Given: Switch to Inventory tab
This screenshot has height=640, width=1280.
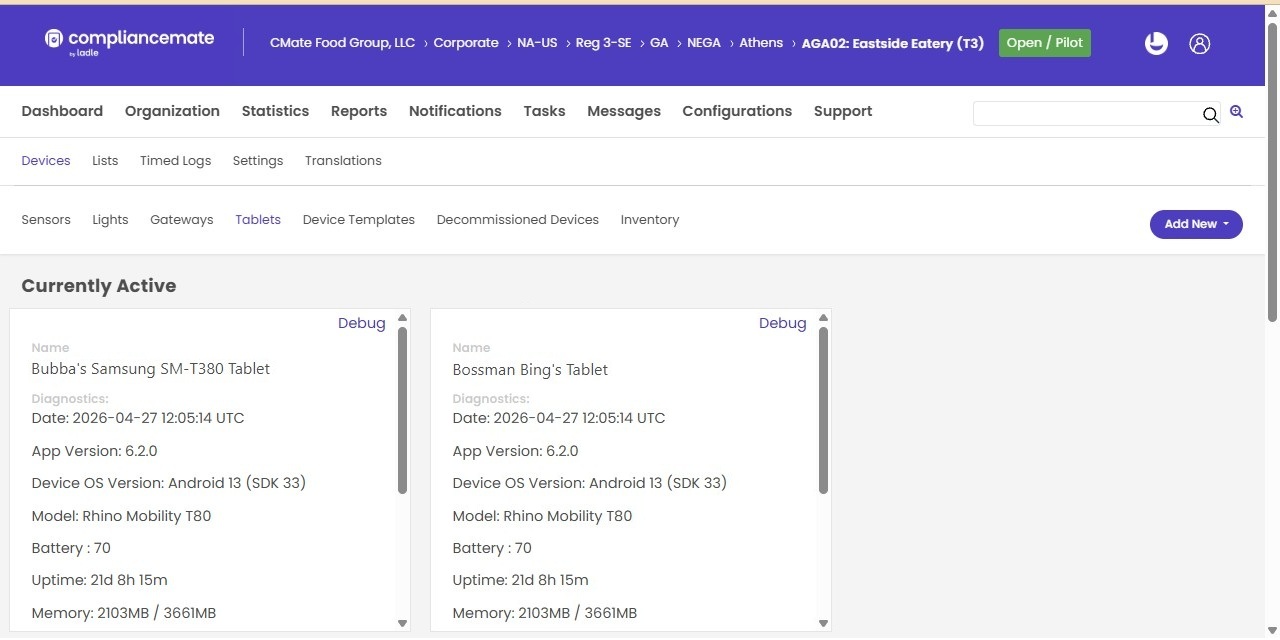Looking at the screenshot, I should (x=650, y=219).
